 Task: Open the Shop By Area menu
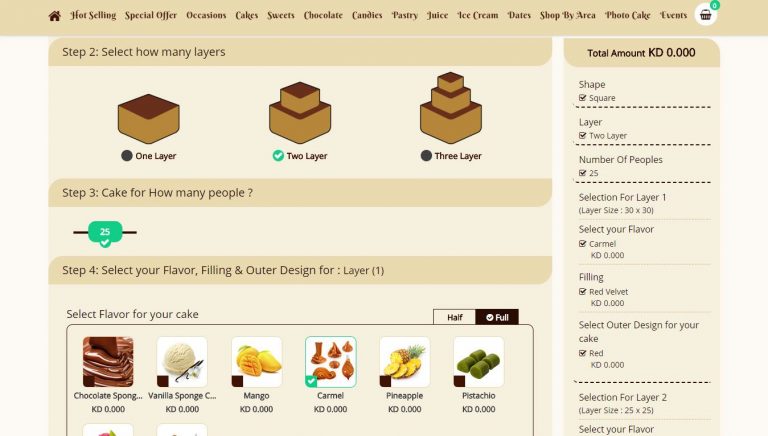[x=568, y=15]
